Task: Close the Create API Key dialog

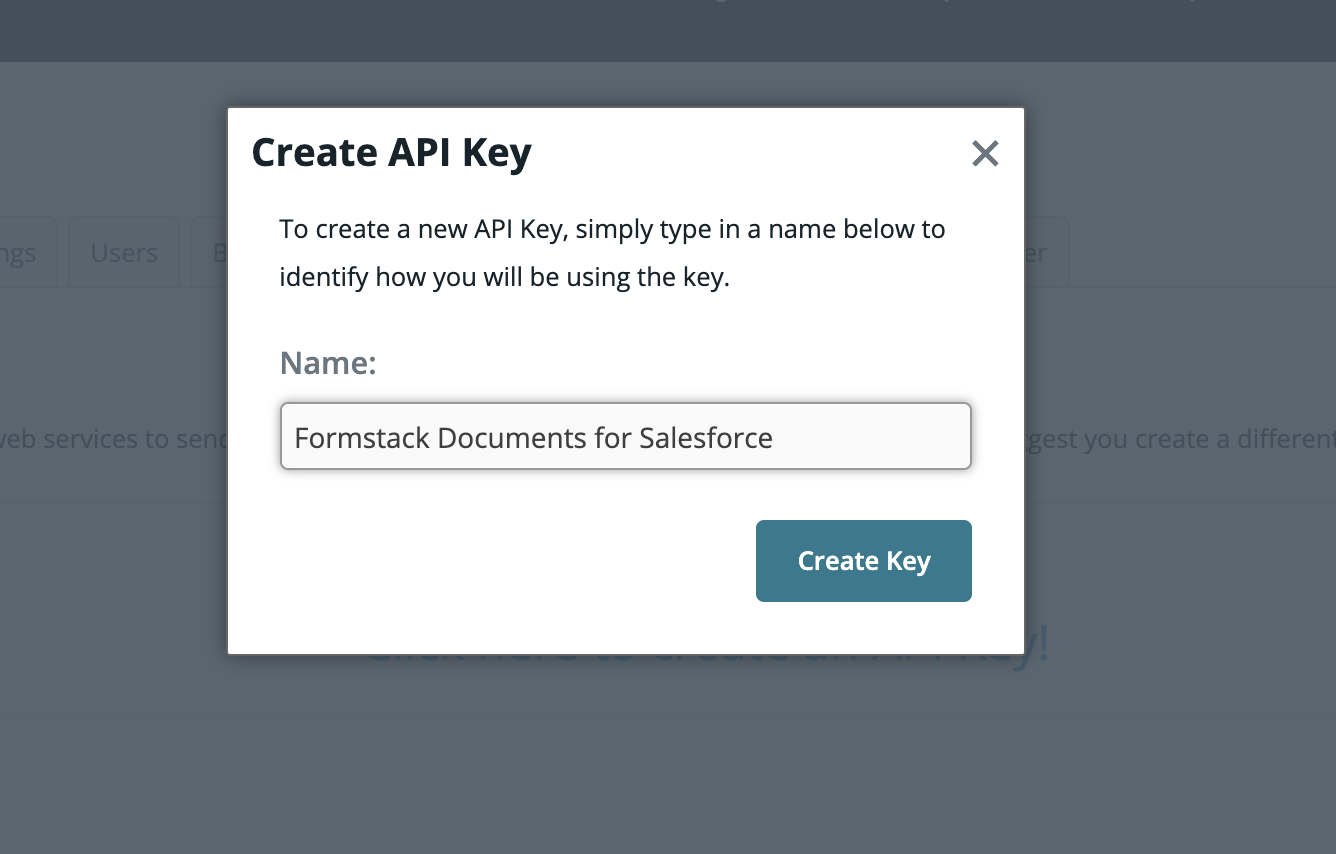Action: click(985, 153)
